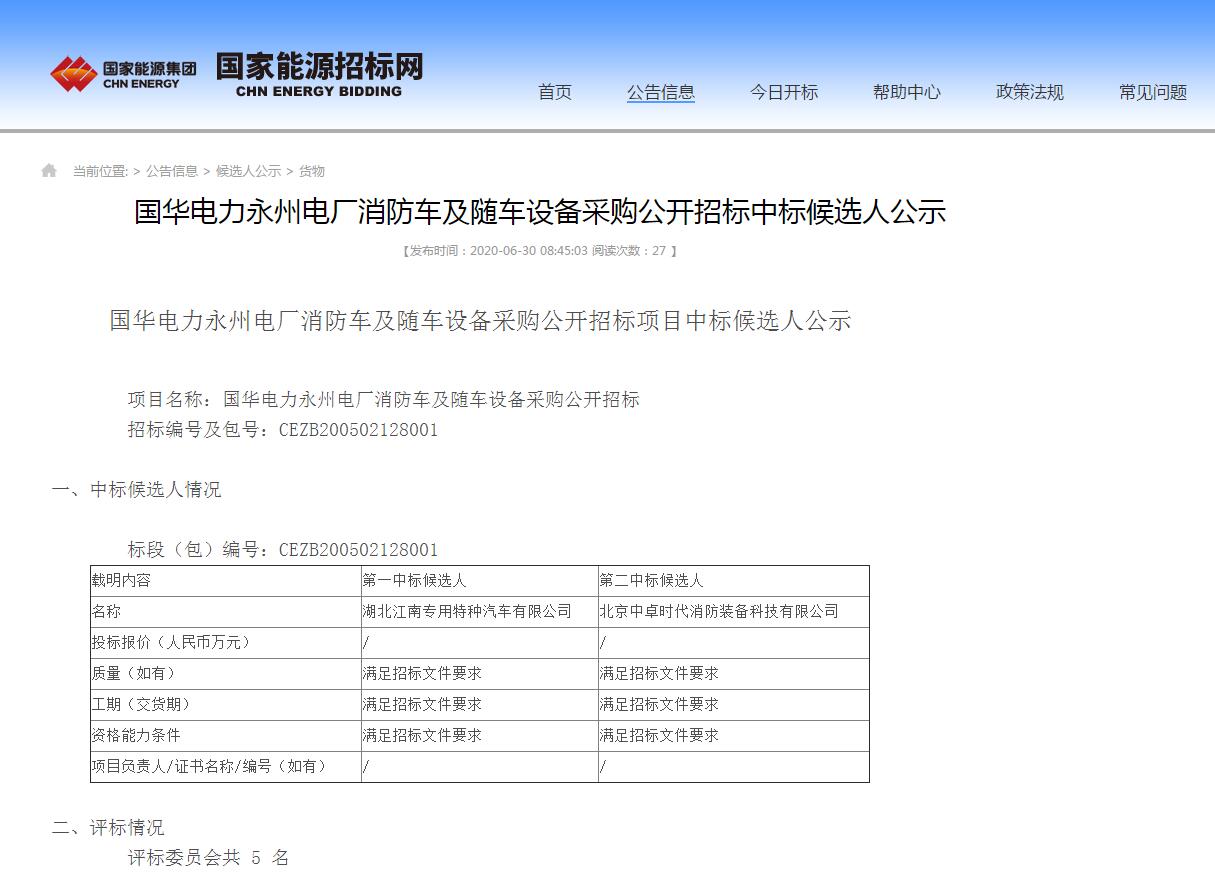Open the 首页 navigation menu item
1215x878 pixels.
(x=555, y=92)
